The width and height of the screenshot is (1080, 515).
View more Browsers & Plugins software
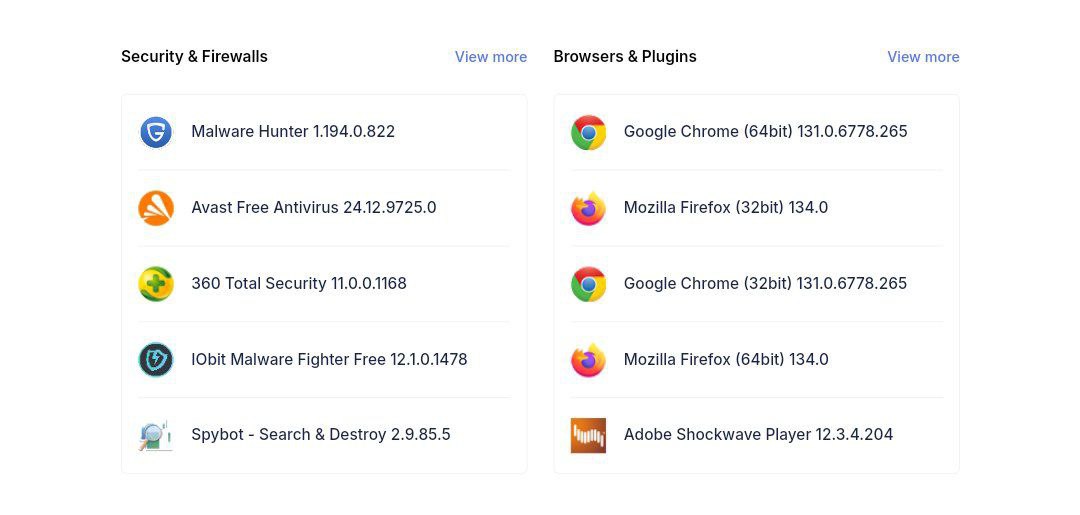pos(923,57)
